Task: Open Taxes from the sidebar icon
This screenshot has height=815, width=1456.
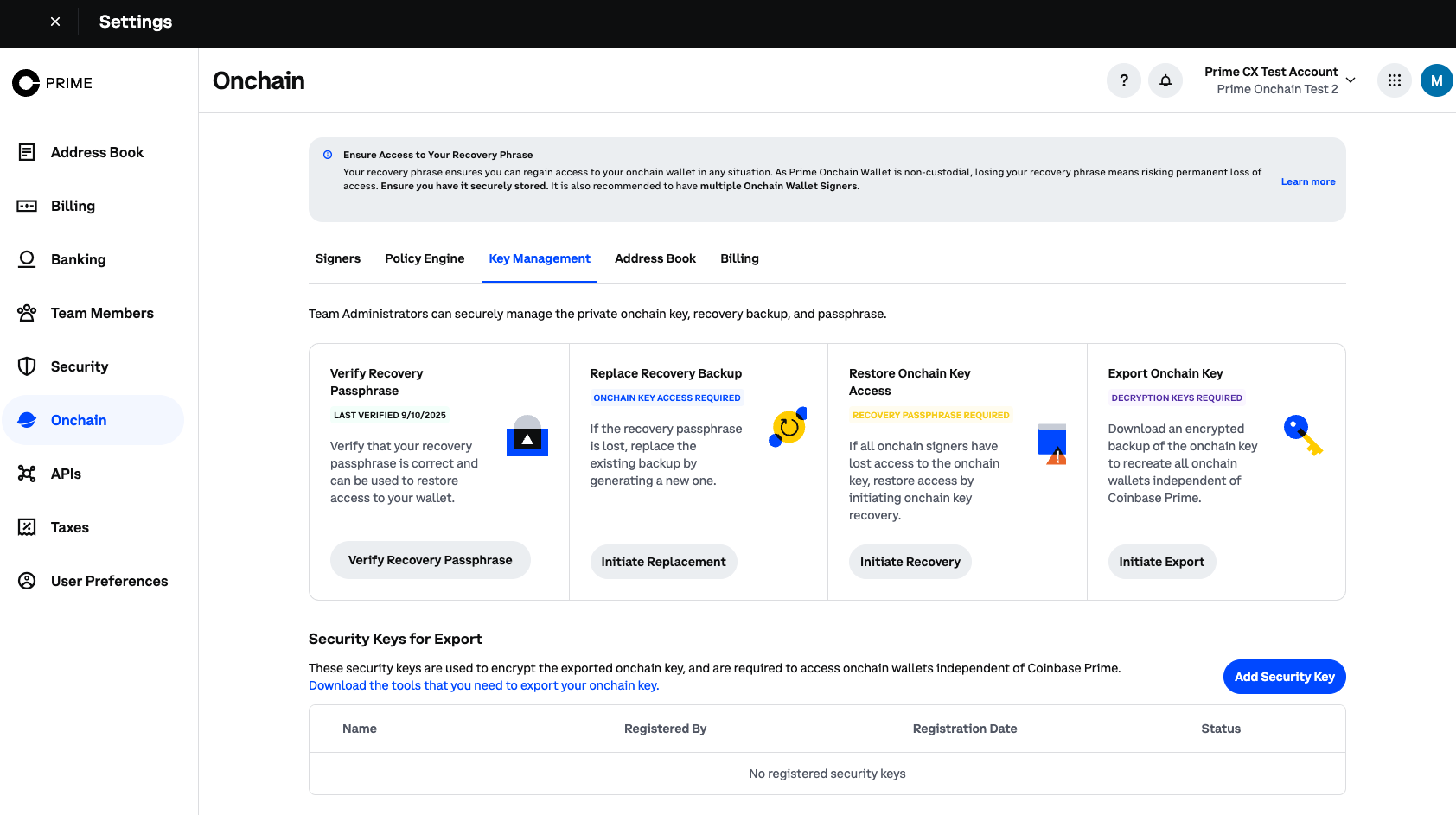Action: pos(27,527)
